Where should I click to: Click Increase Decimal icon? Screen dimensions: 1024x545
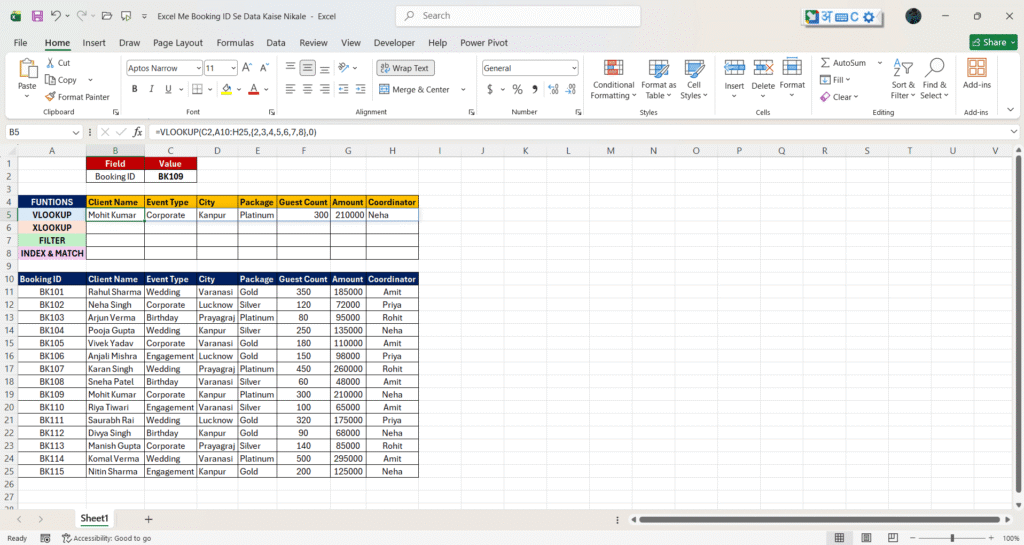tap(553, 89)
